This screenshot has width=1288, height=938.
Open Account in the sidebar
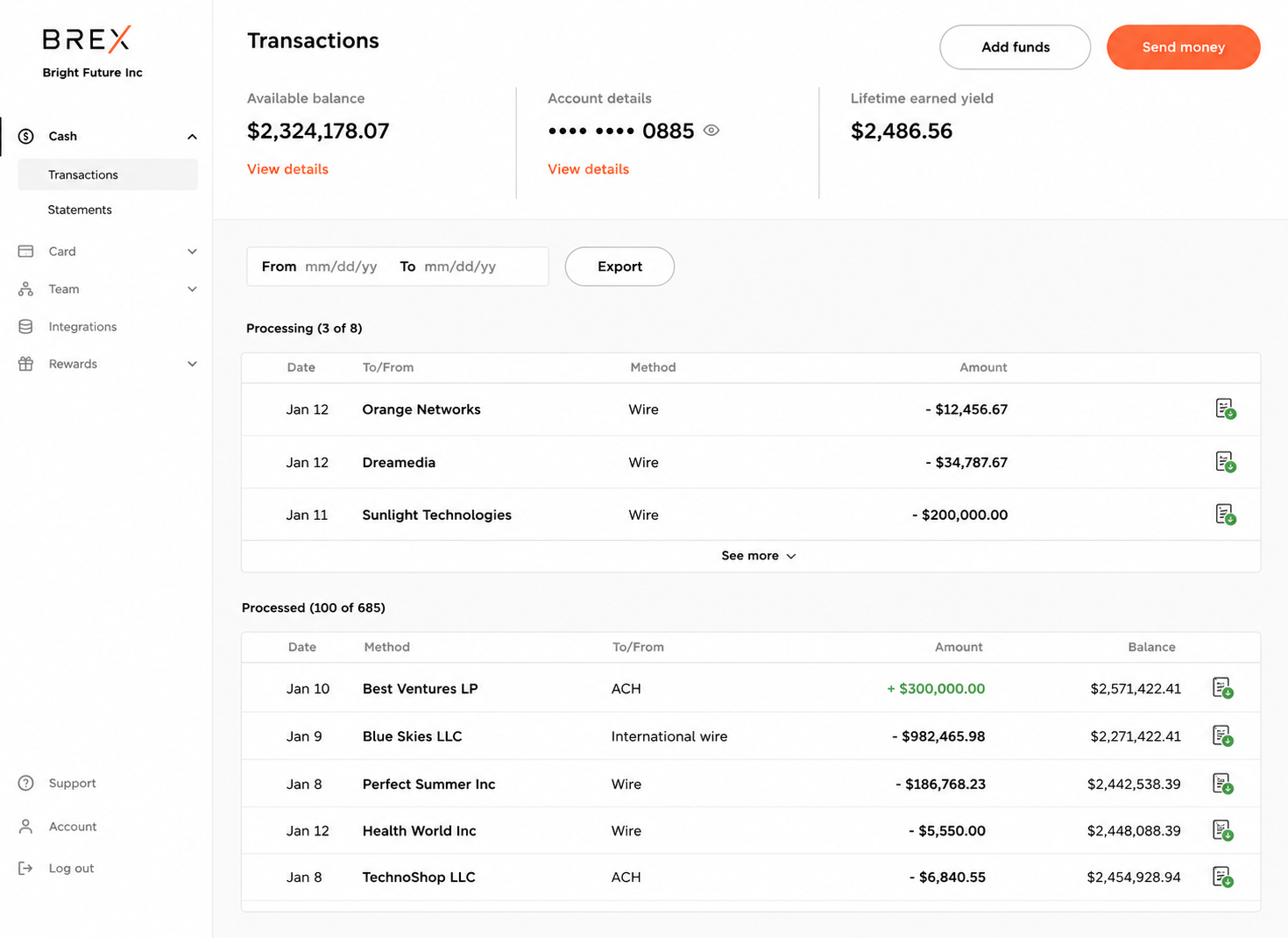point(73,827)
